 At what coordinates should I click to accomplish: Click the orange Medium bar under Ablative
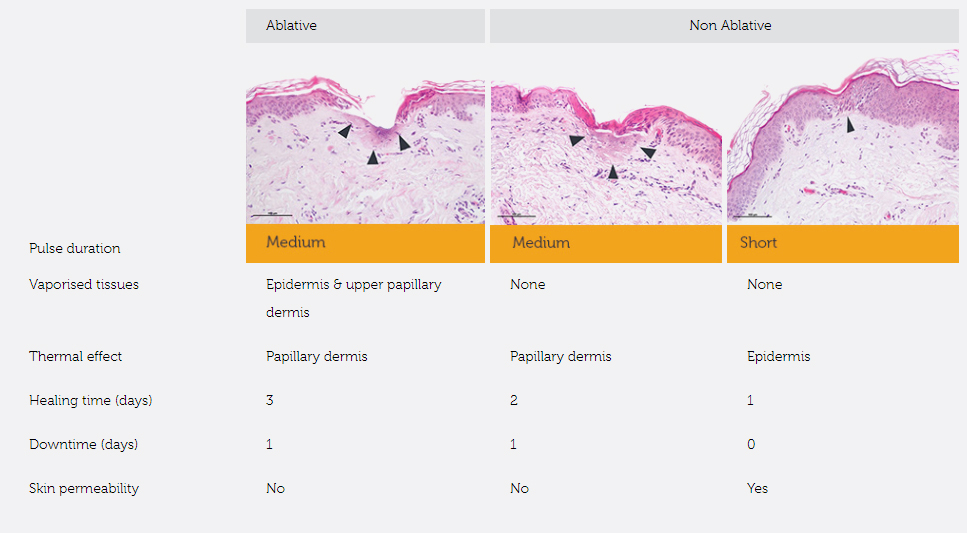pyautogui.click(x=365, y=243)
